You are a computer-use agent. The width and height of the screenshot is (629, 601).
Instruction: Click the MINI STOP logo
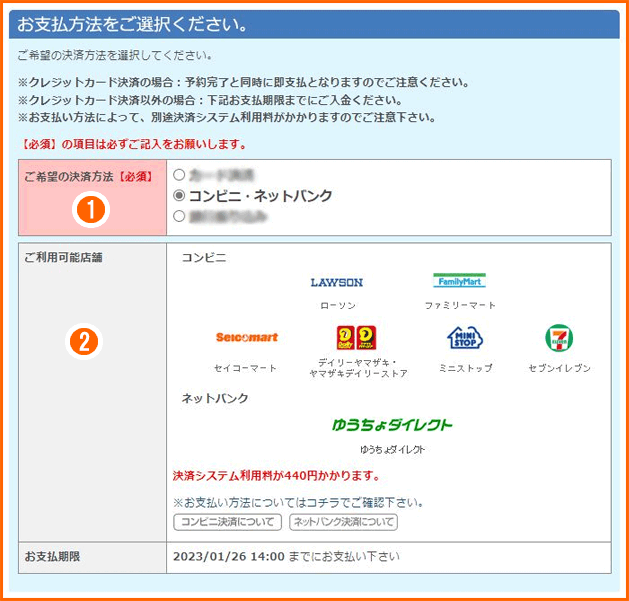coord(465,338)
